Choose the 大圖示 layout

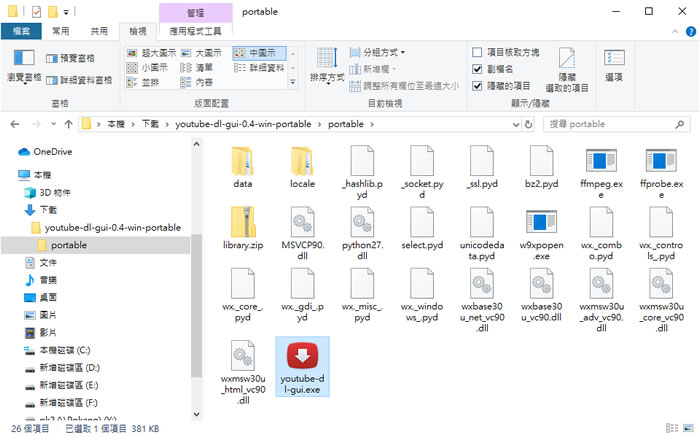click(201, 53)
